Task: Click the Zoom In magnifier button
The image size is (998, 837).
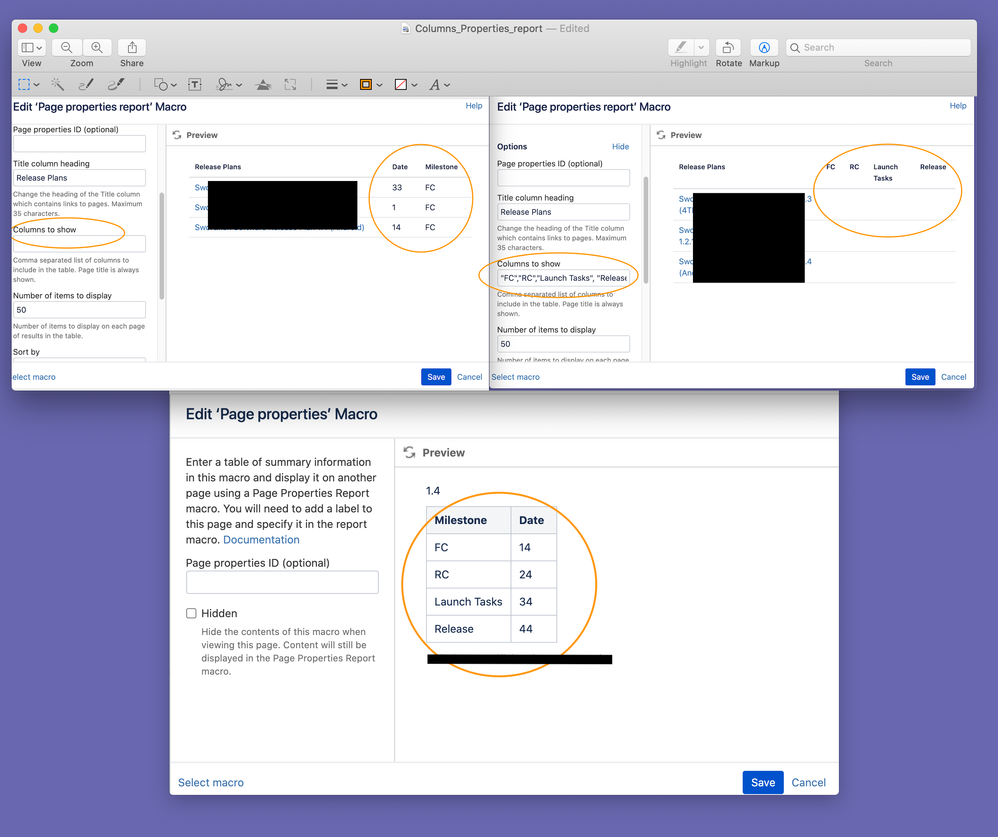Action: 97,47
